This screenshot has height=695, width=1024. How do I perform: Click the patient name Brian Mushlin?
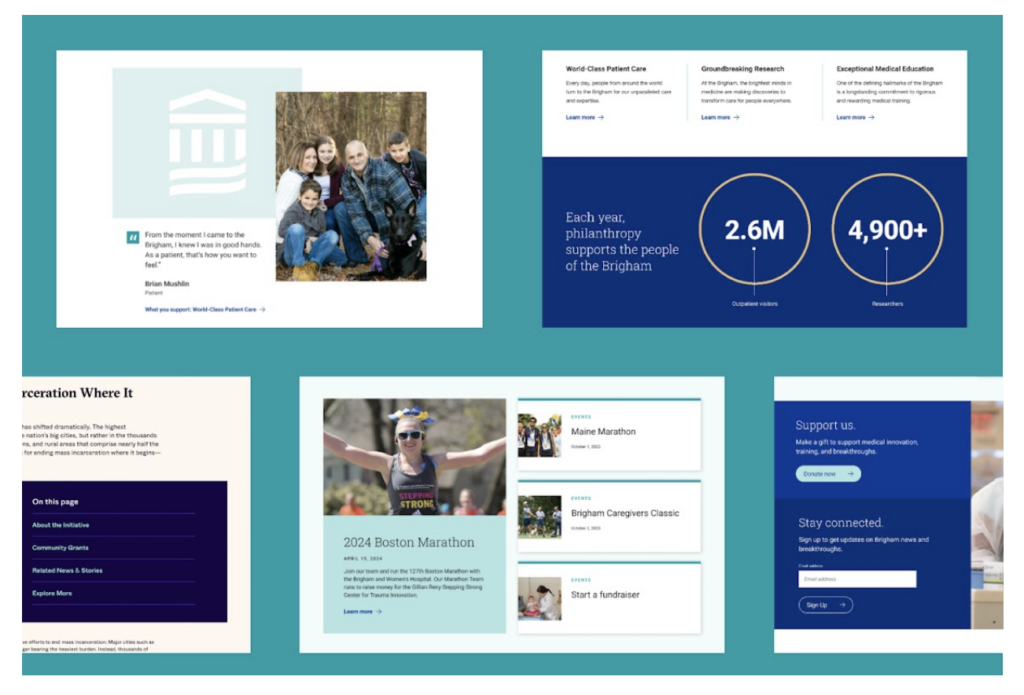(x=167, y=283)
